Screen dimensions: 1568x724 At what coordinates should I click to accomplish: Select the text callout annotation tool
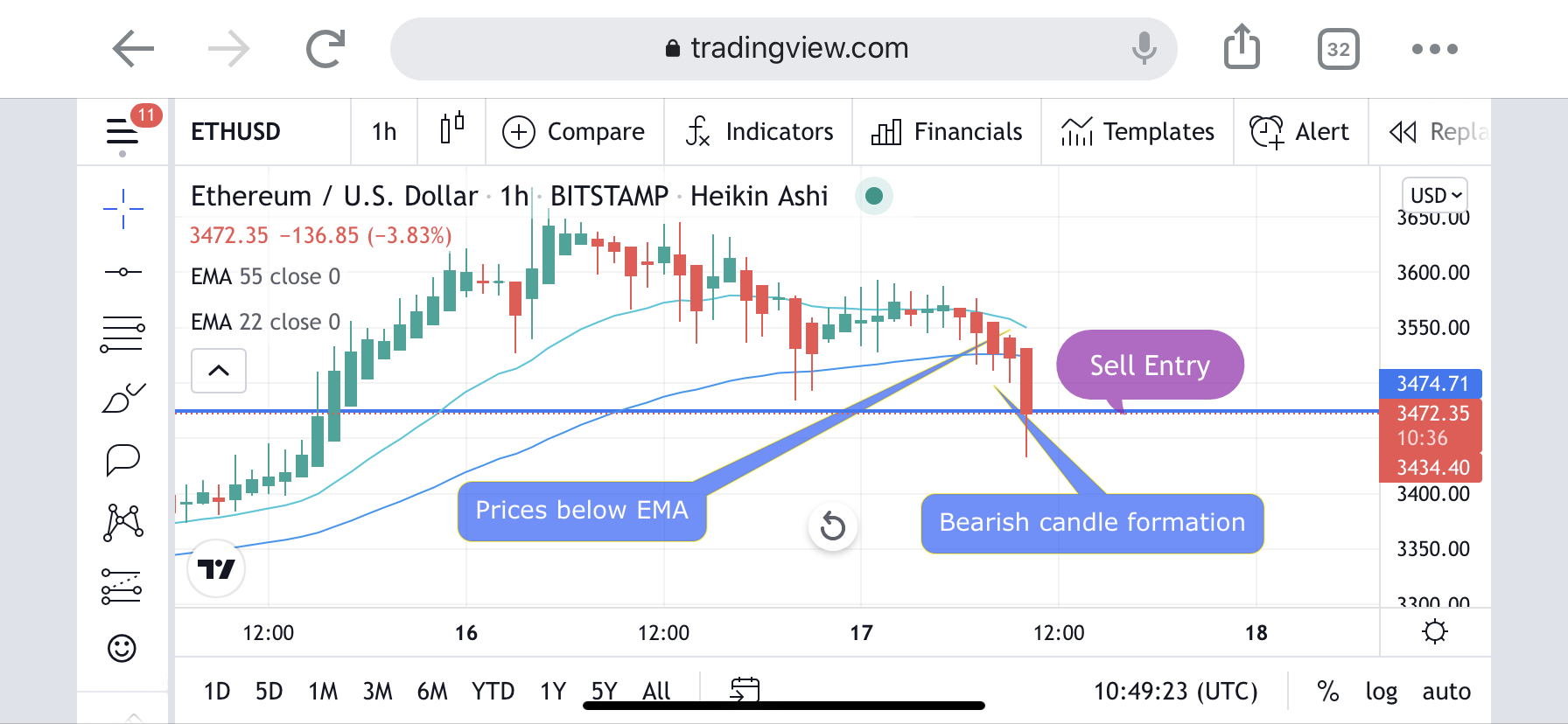122,459
